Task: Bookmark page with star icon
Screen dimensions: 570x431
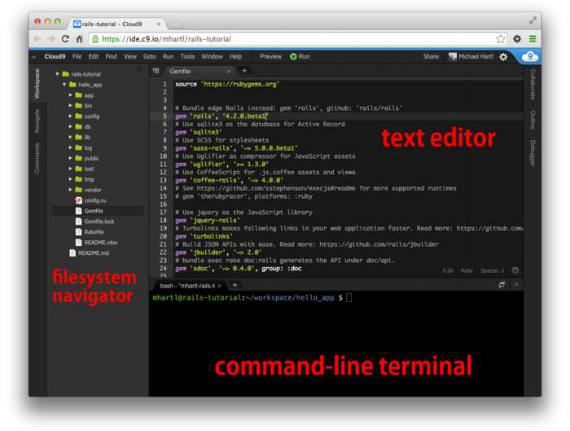Action: (x=501, y=39)
